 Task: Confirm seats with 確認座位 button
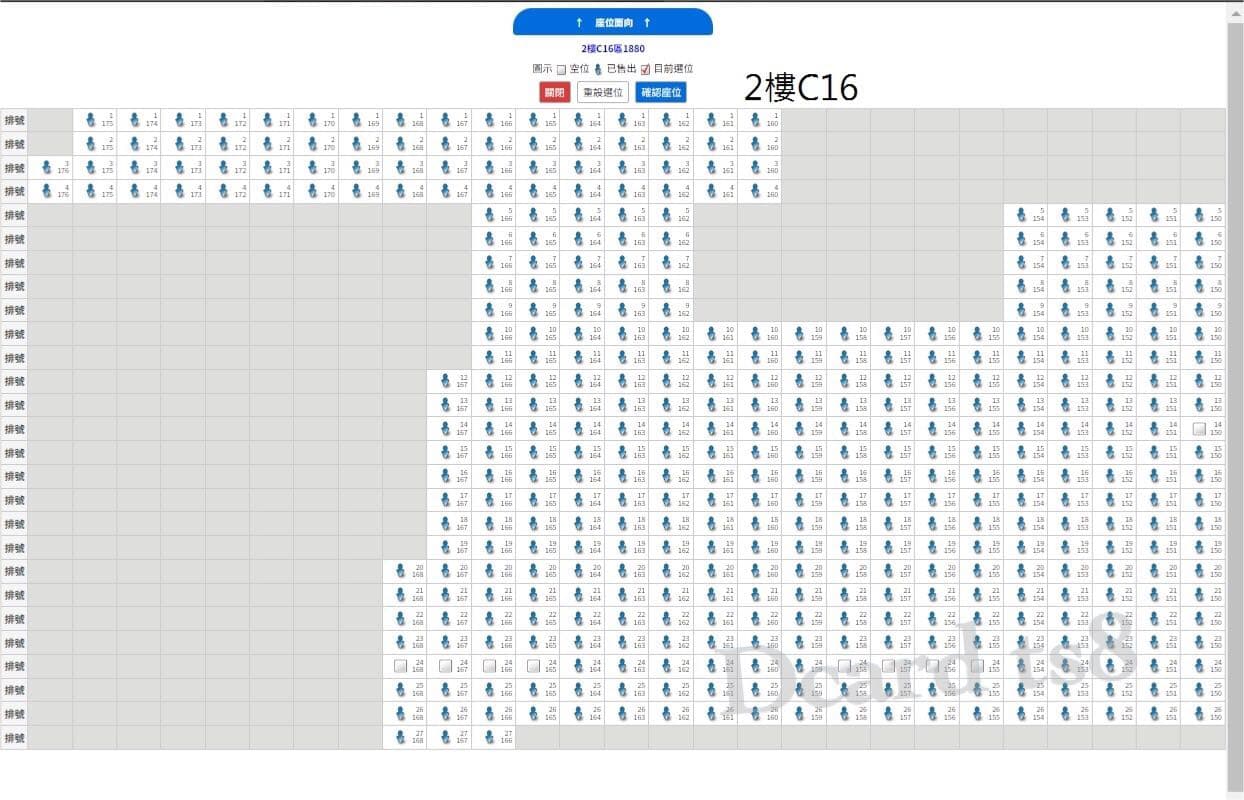tap(661, 92)
